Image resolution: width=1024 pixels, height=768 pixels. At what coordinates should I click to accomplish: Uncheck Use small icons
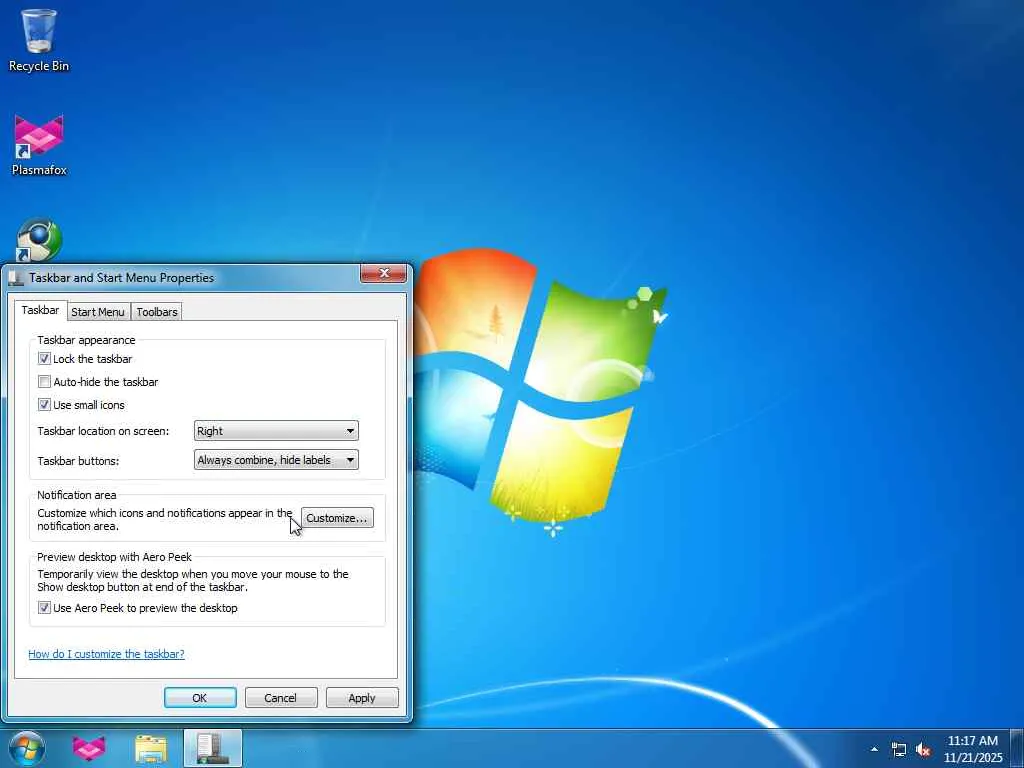44,405
